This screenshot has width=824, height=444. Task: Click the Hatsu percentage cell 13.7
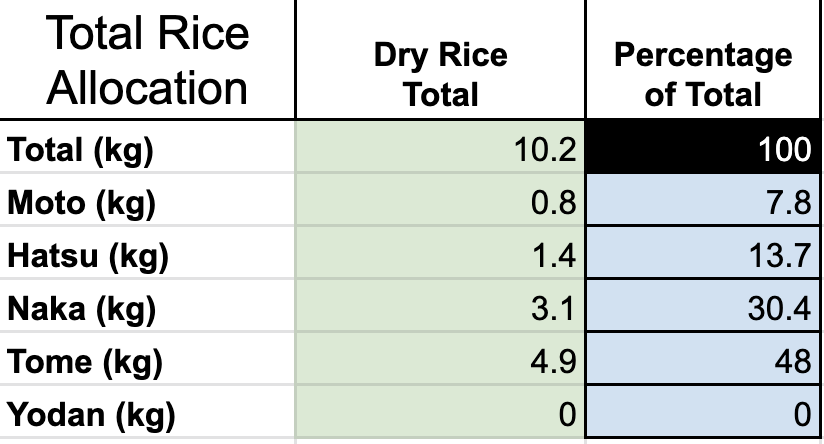coord(702,256)
